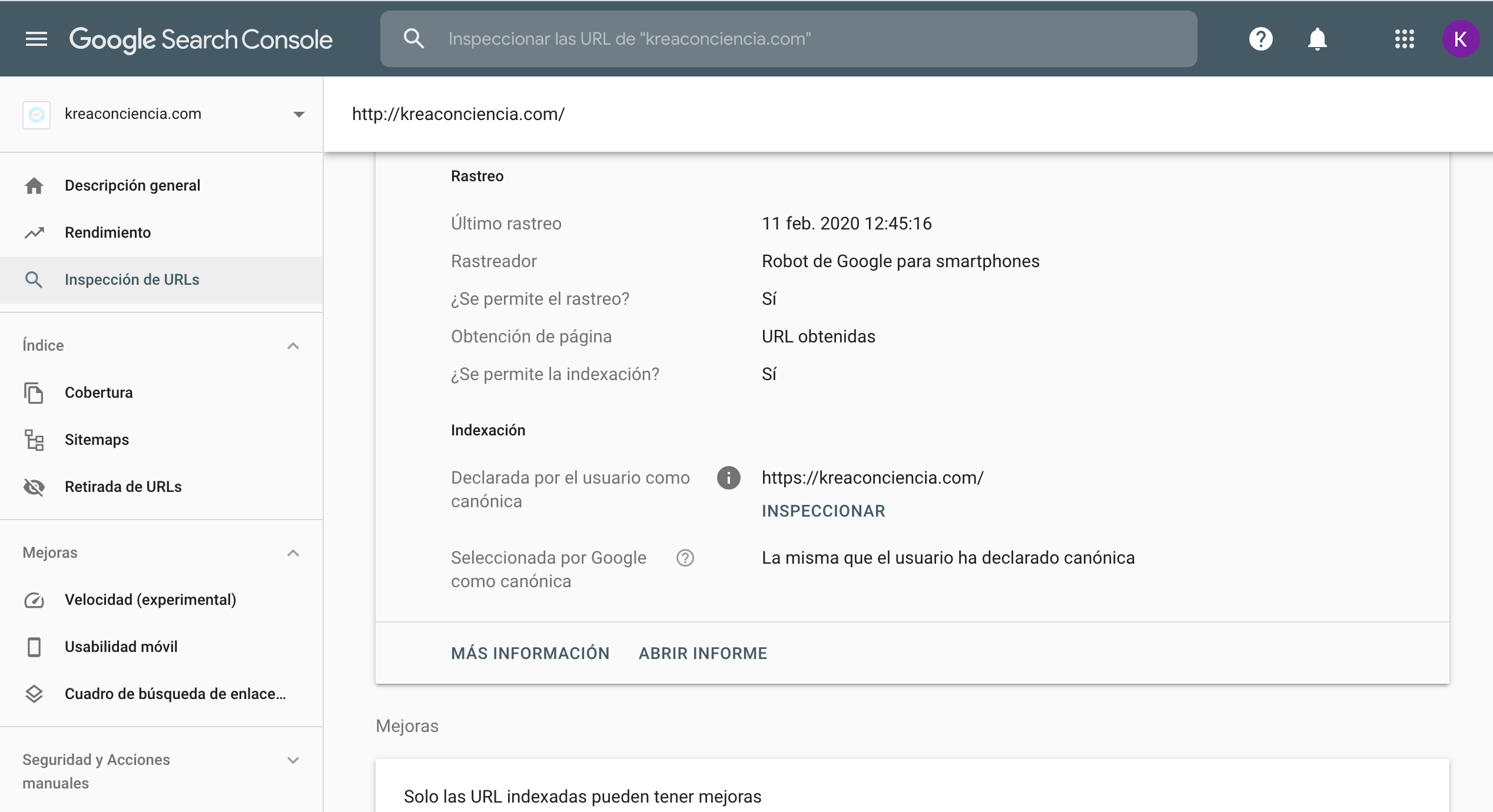Click the crossed-eye icon beside Retirada de URLs
Viewport: 1493px width, 812px height.
pos(34,487)
